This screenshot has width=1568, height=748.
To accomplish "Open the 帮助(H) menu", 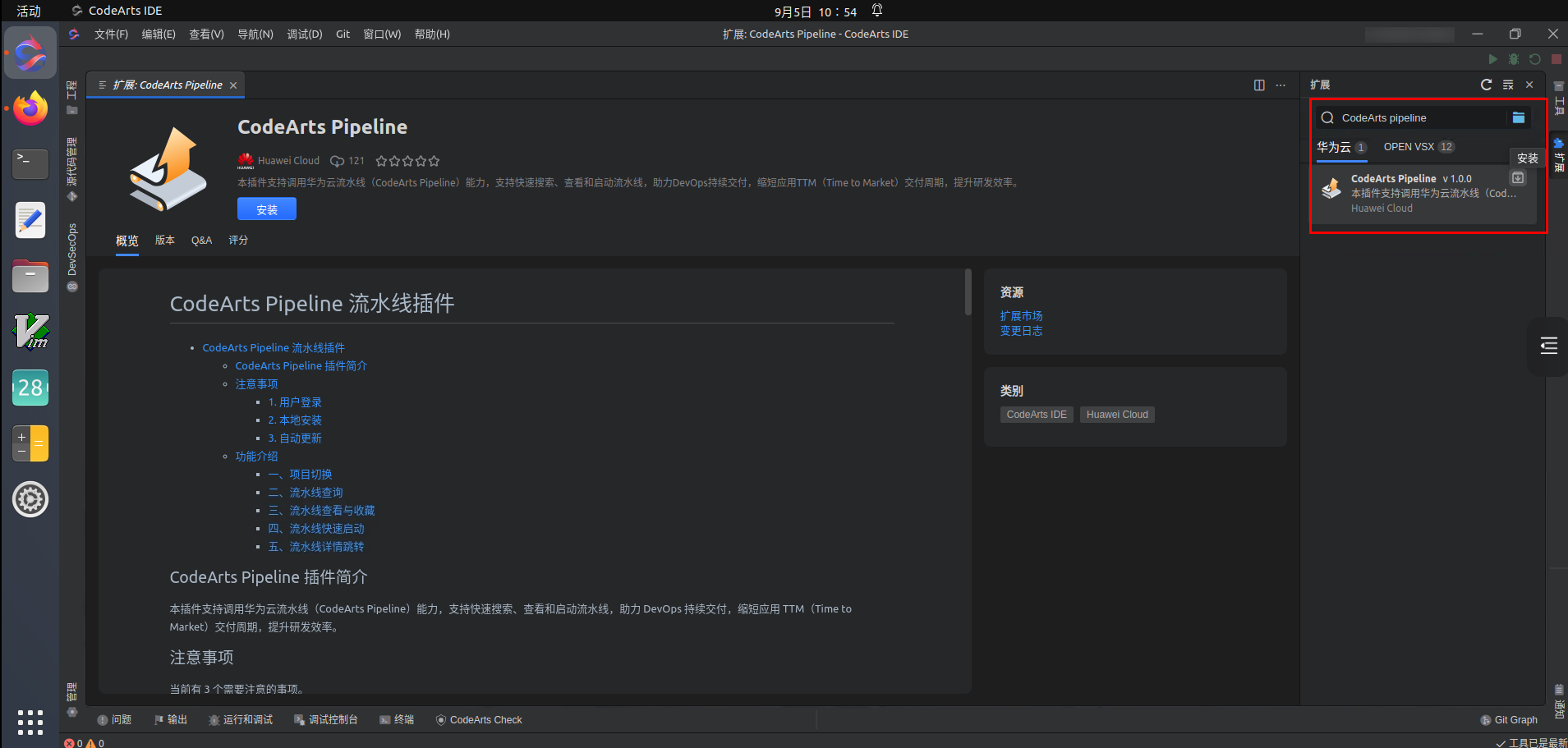I will 432,34.
